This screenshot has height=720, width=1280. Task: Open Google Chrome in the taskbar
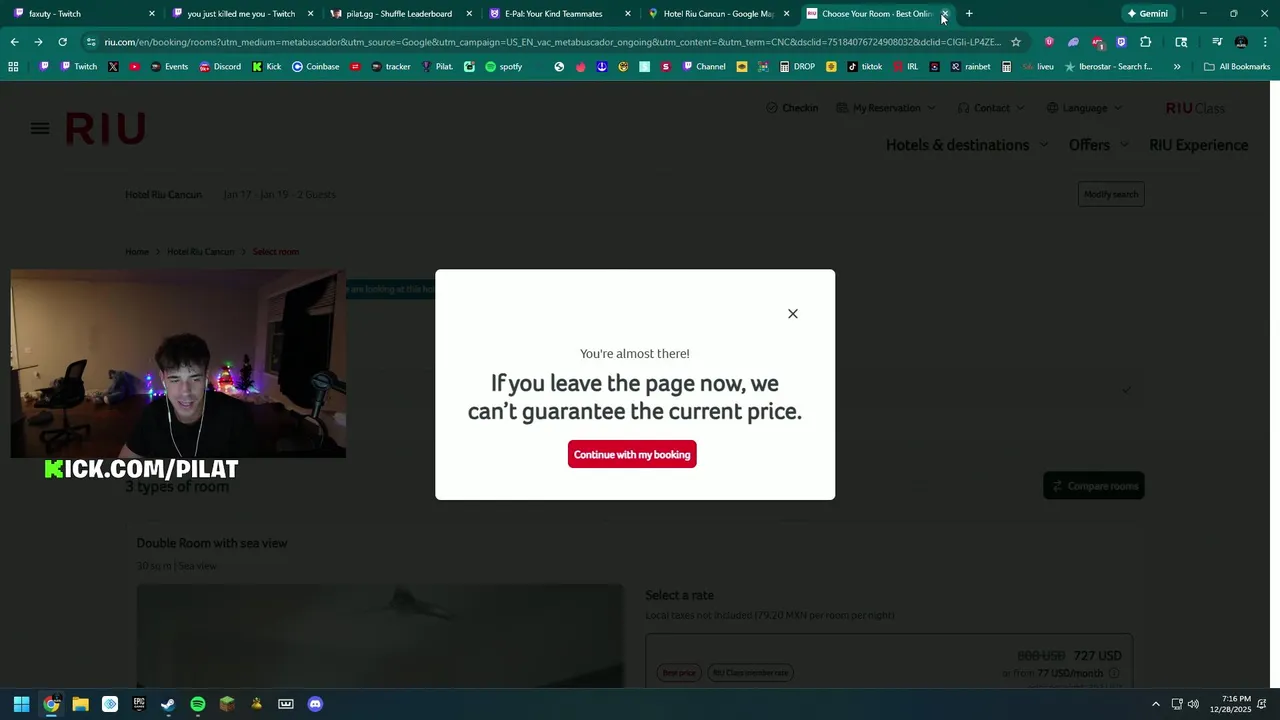pyautogui.click(x=51, y=704)
